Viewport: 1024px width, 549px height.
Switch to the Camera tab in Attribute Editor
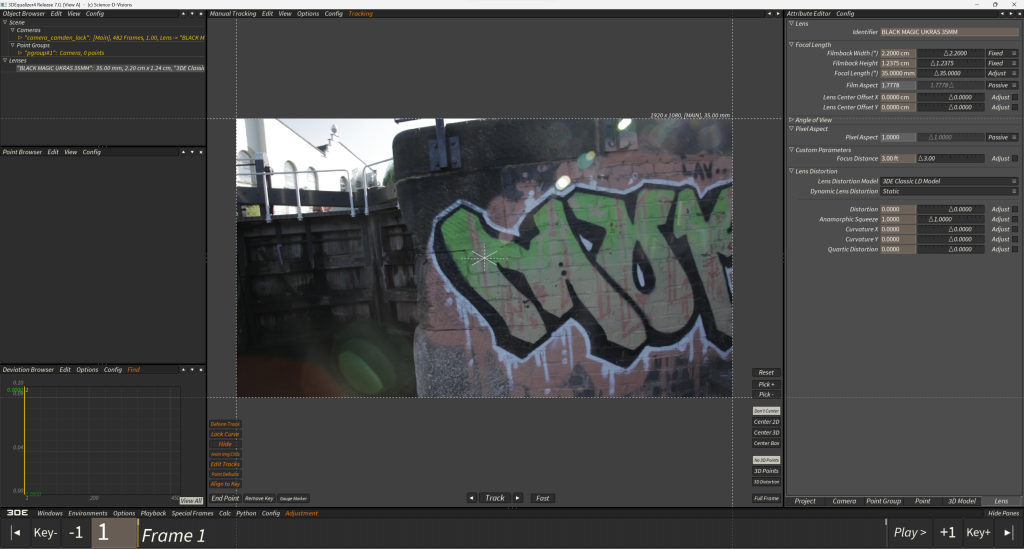pyautogui.click(x=844, y=501)
